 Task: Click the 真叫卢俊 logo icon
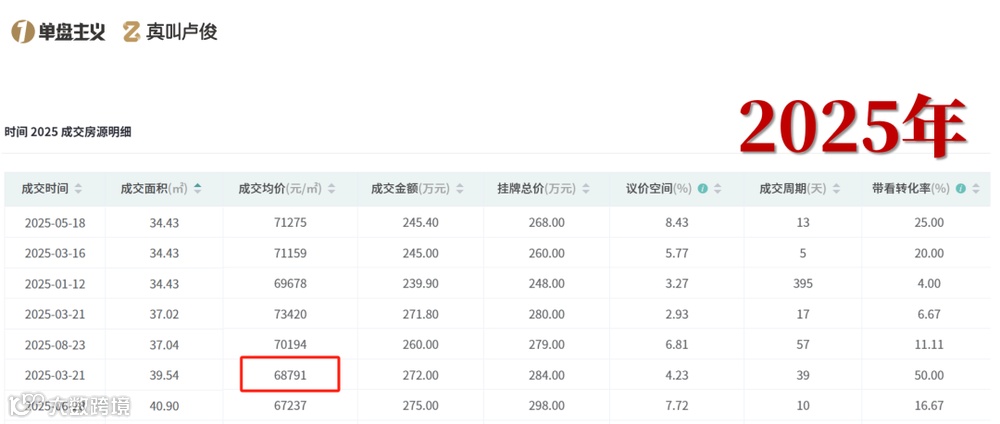pos(132,32)
